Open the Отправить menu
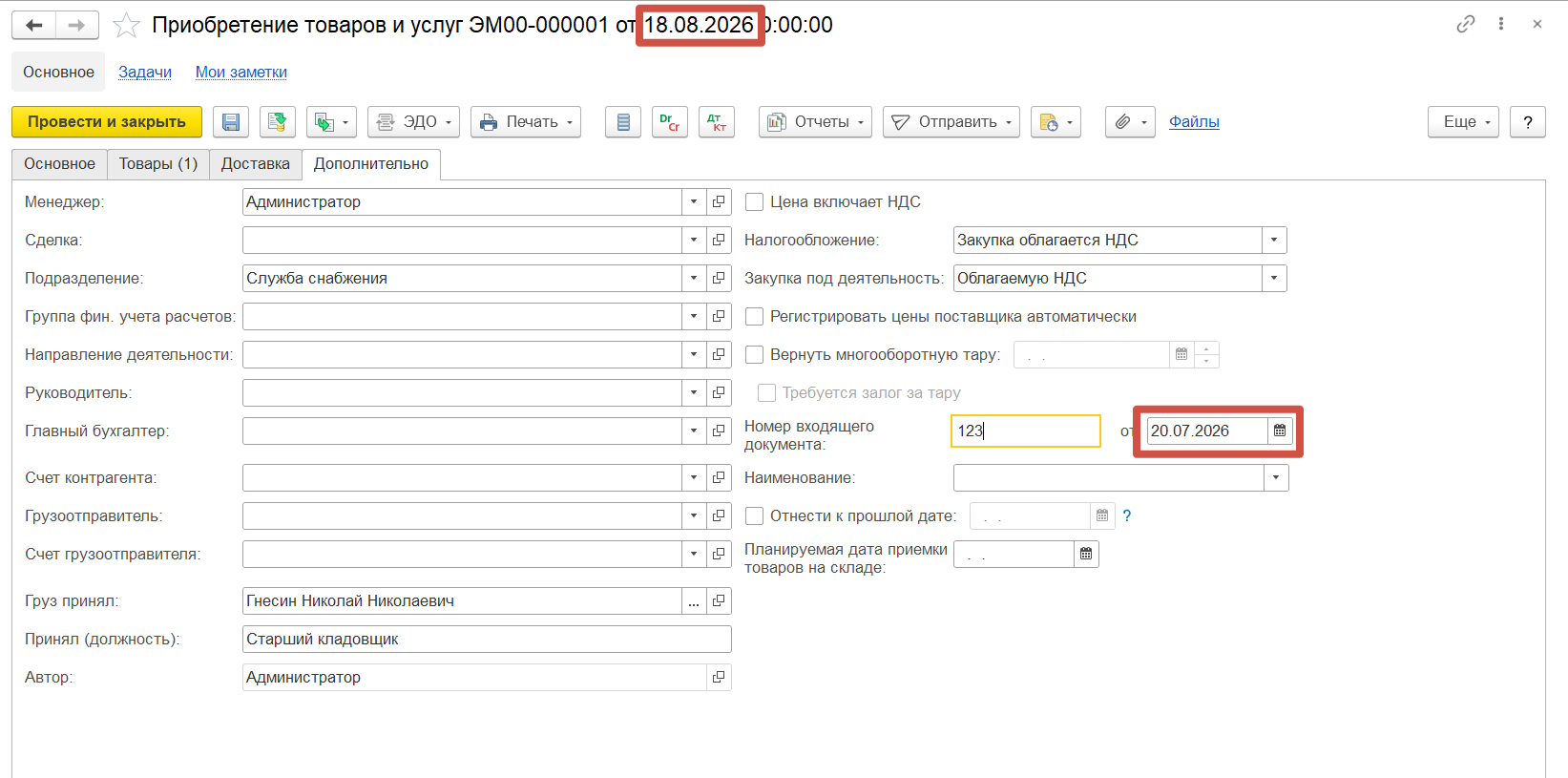 (x=951, y=122)
